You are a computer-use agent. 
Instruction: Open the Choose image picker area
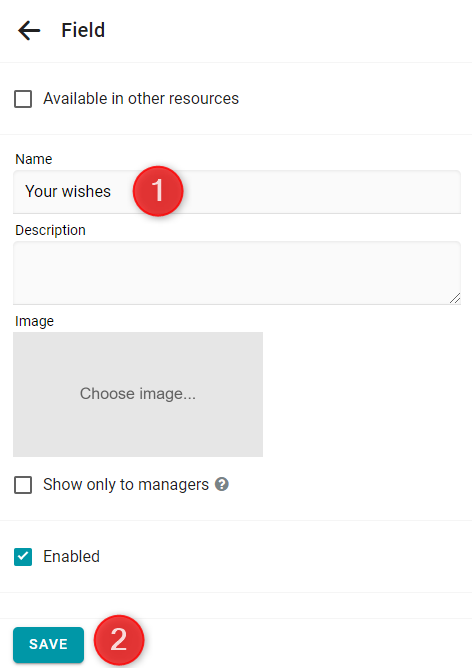(138, 394)
